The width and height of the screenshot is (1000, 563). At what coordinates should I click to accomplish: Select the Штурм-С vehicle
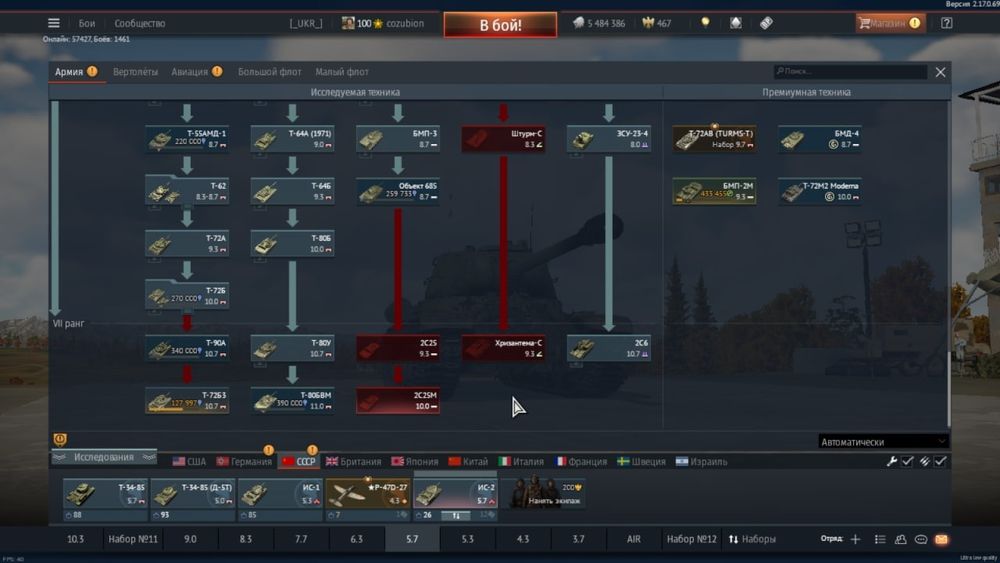(x=503, y=138)
